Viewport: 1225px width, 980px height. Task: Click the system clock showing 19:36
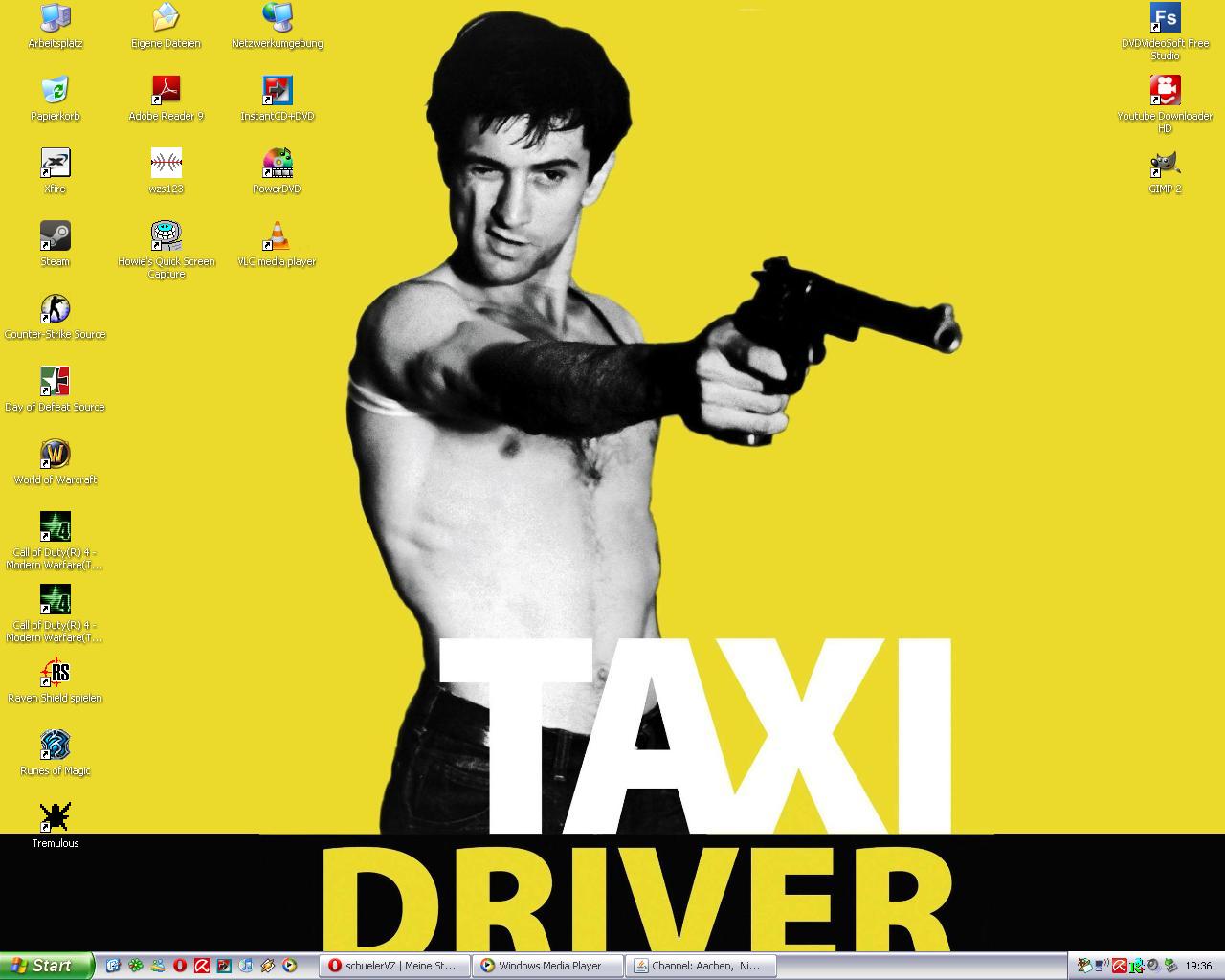point(1199,966)
